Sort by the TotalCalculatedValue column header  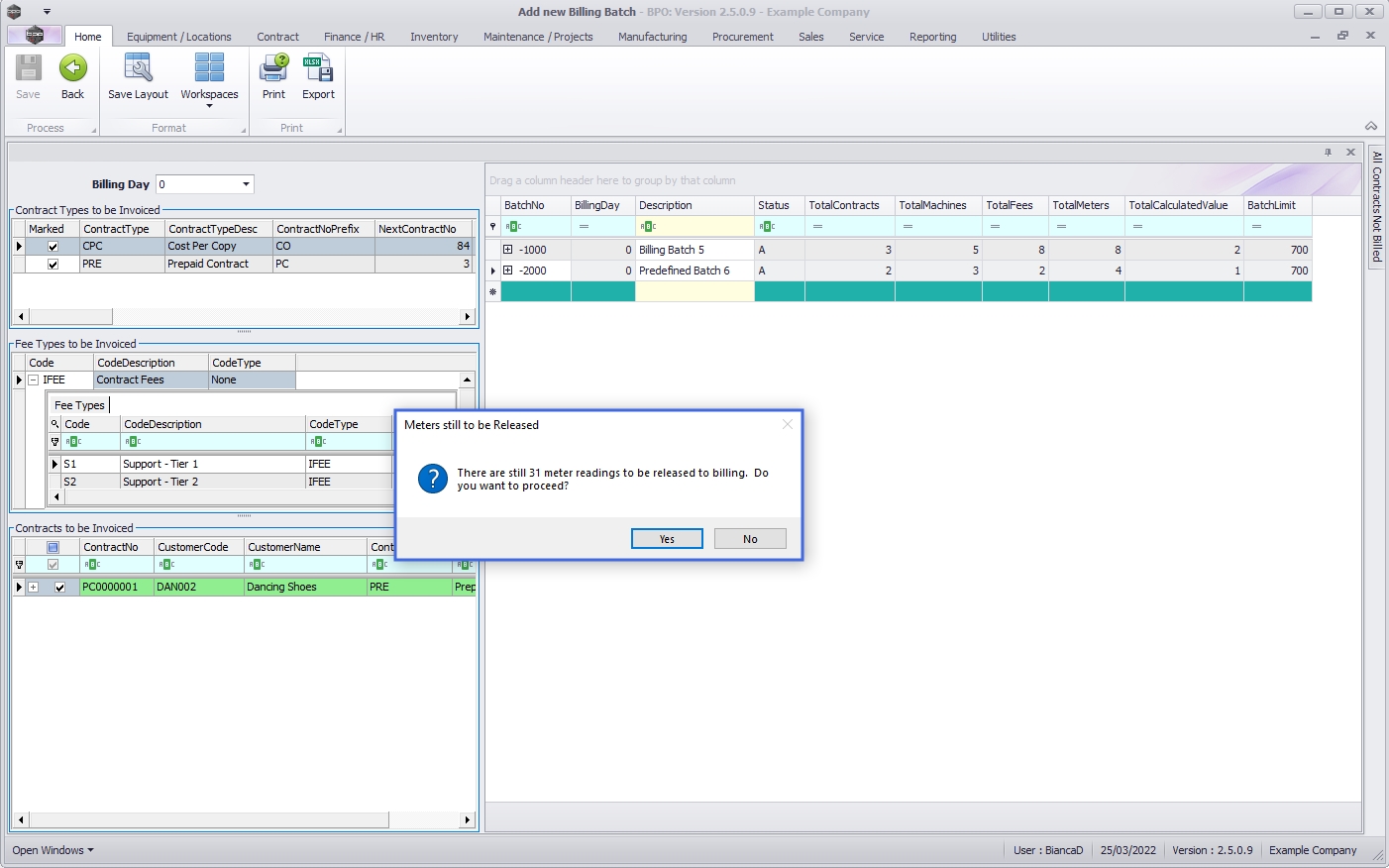point(1184,205)
